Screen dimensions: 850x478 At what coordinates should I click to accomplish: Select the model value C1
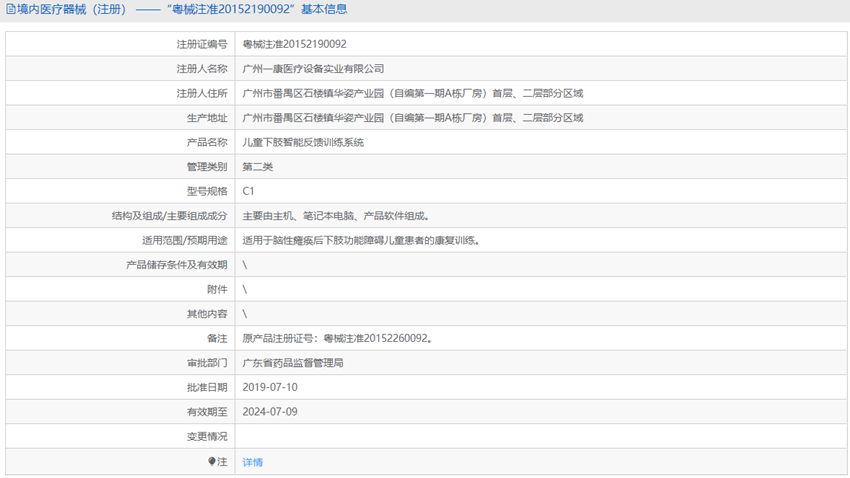(x=248, y=191)
